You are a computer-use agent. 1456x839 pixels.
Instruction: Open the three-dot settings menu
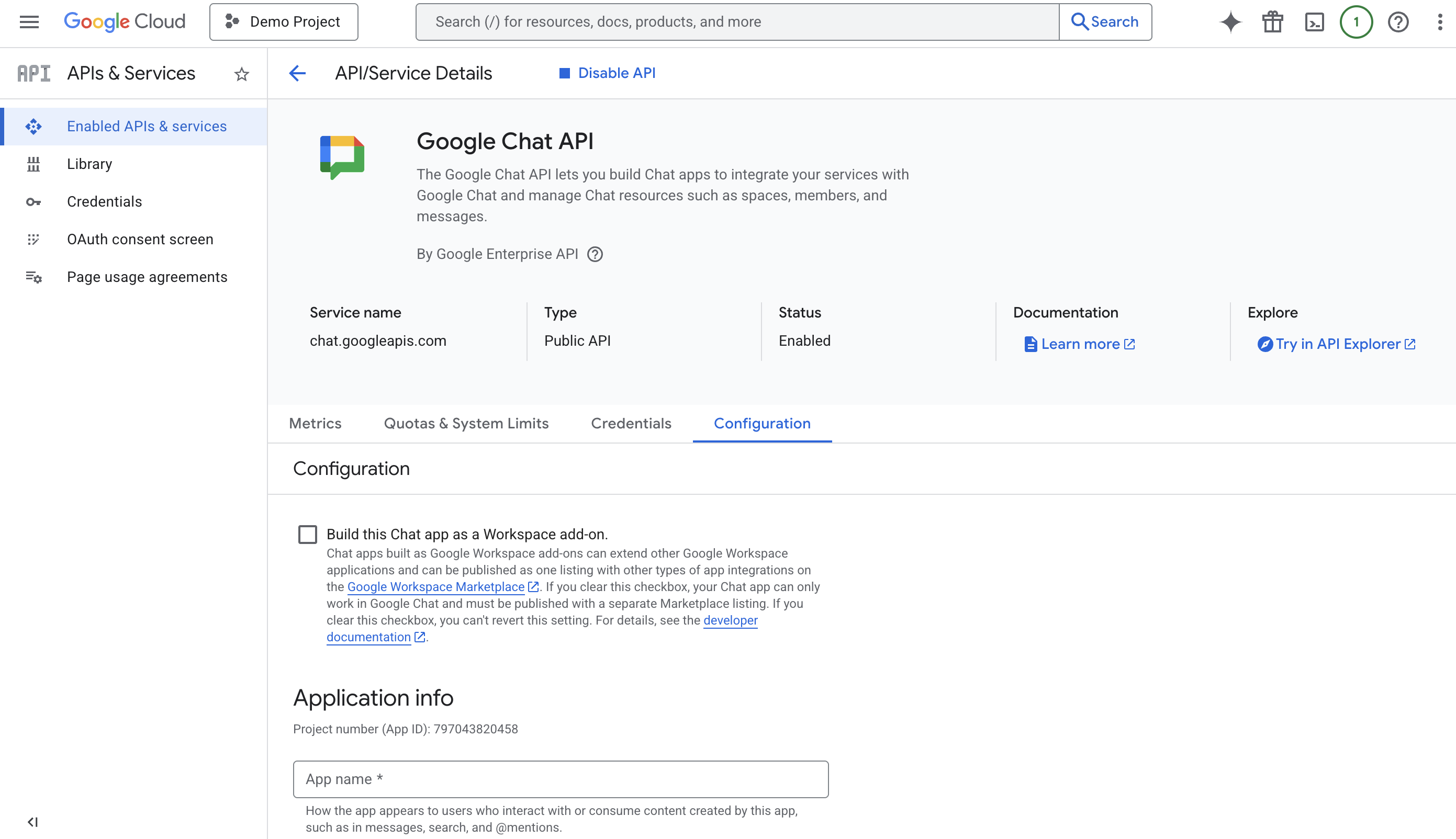point(1439,22)
